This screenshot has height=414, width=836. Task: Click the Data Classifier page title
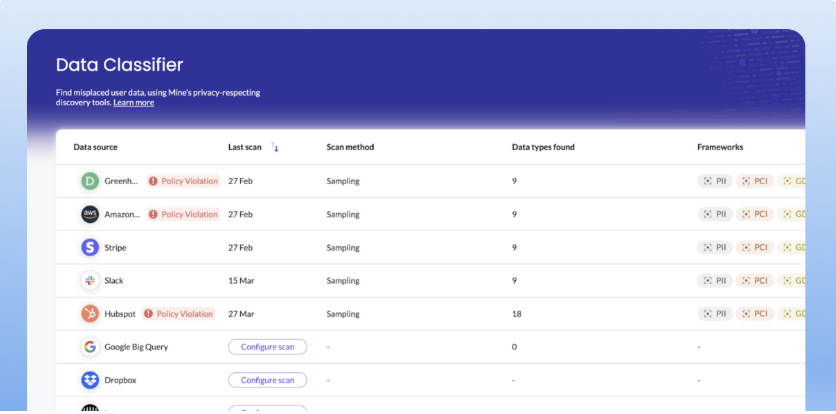(119, 65)
